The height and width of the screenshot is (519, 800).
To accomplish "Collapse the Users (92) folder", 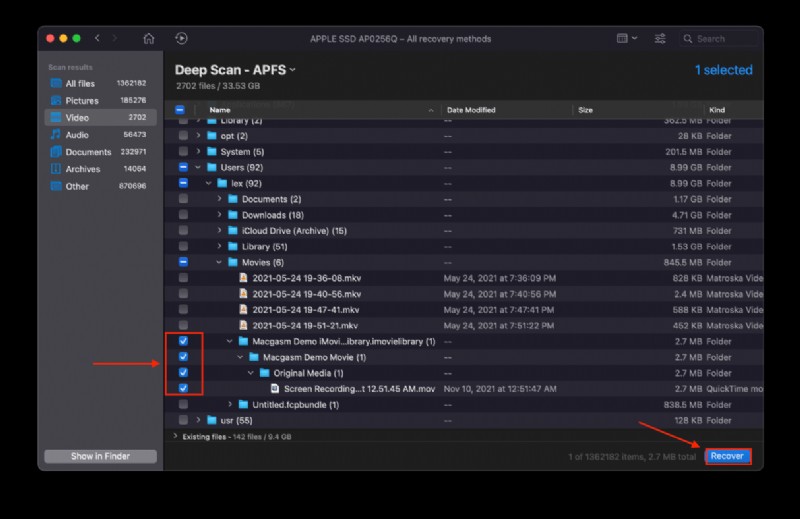I will (198, 167).
